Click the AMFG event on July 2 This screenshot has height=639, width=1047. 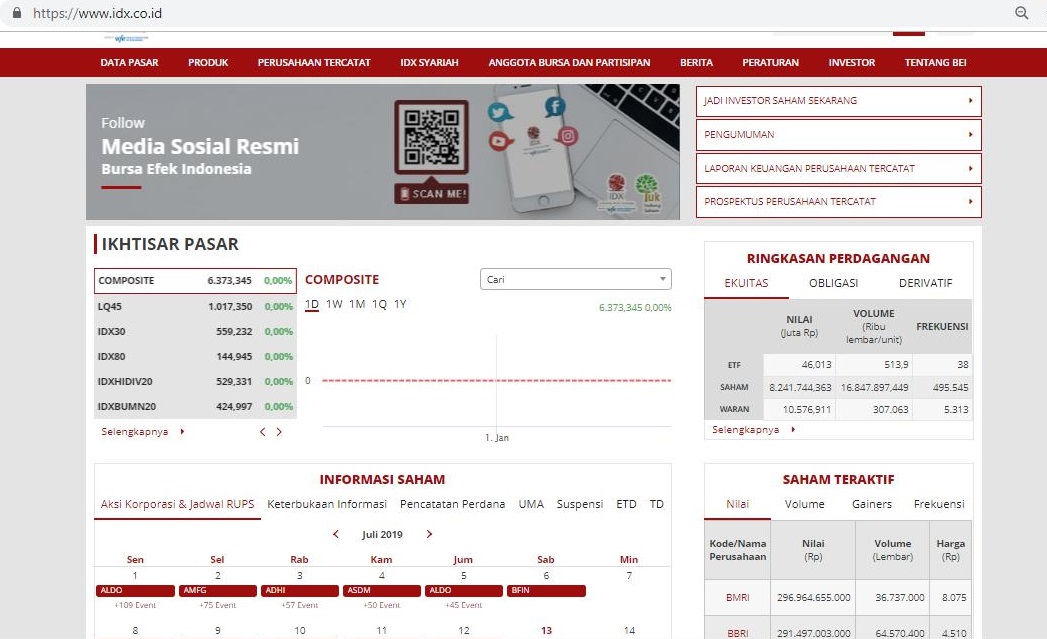tap(218, 591)
